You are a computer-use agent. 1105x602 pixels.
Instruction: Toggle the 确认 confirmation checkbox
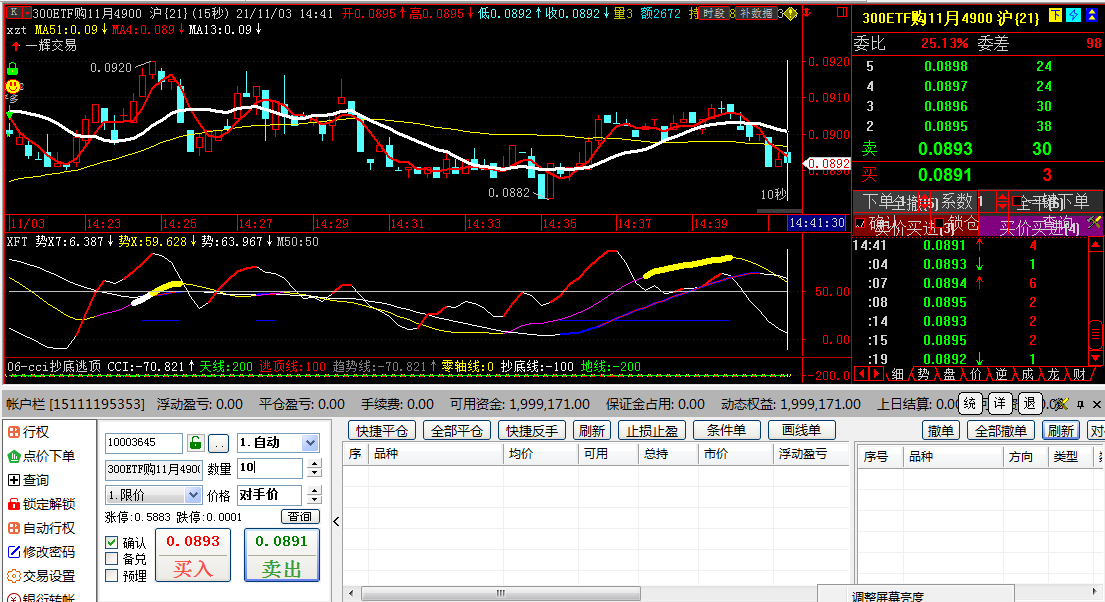(111, 543)
